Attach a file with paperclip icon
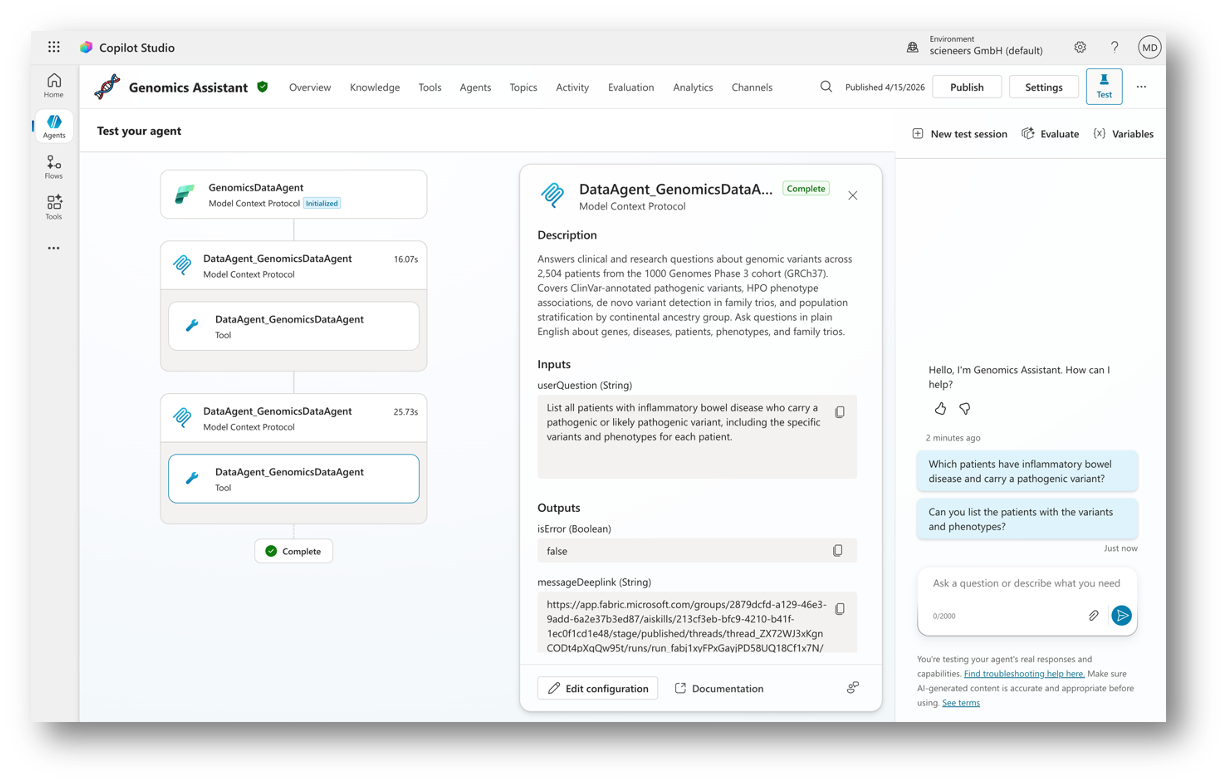The image size is (1228, 784). coord(1094,616)
